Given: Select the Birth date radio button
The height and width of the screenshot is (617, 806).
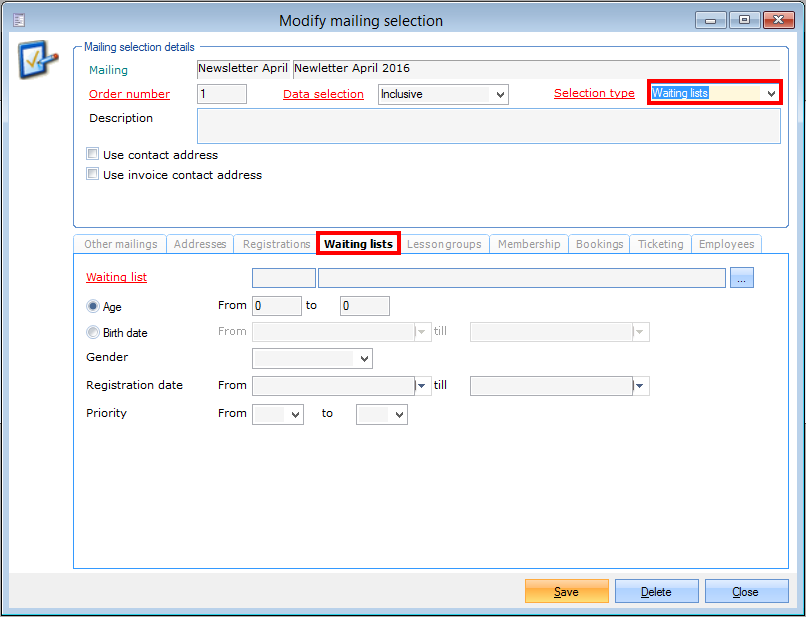Looking at the screenshot, I should click(93, 333).
